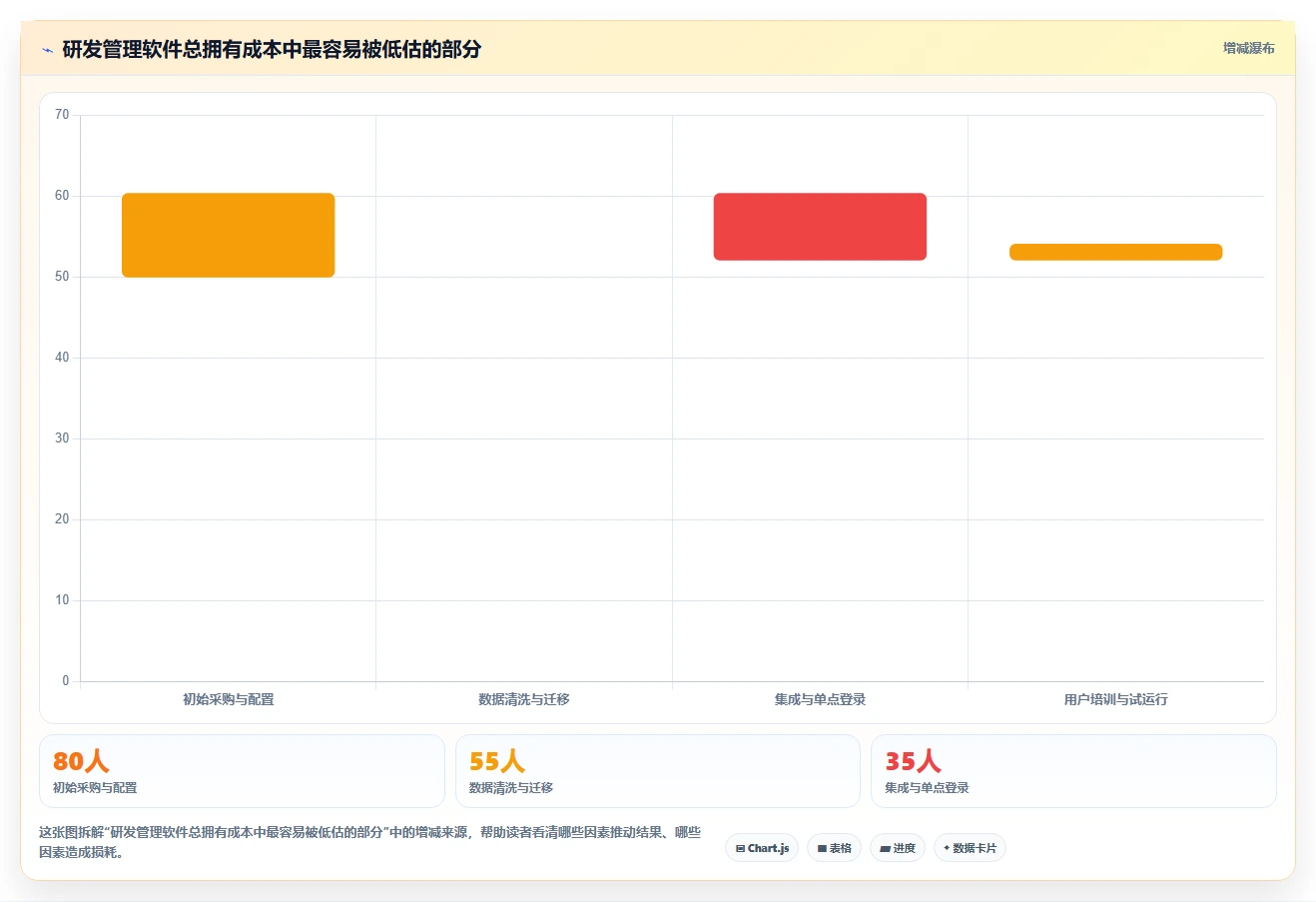Click y-axis value 70
The image size is (1316, 902).
[x=62, y=115]
